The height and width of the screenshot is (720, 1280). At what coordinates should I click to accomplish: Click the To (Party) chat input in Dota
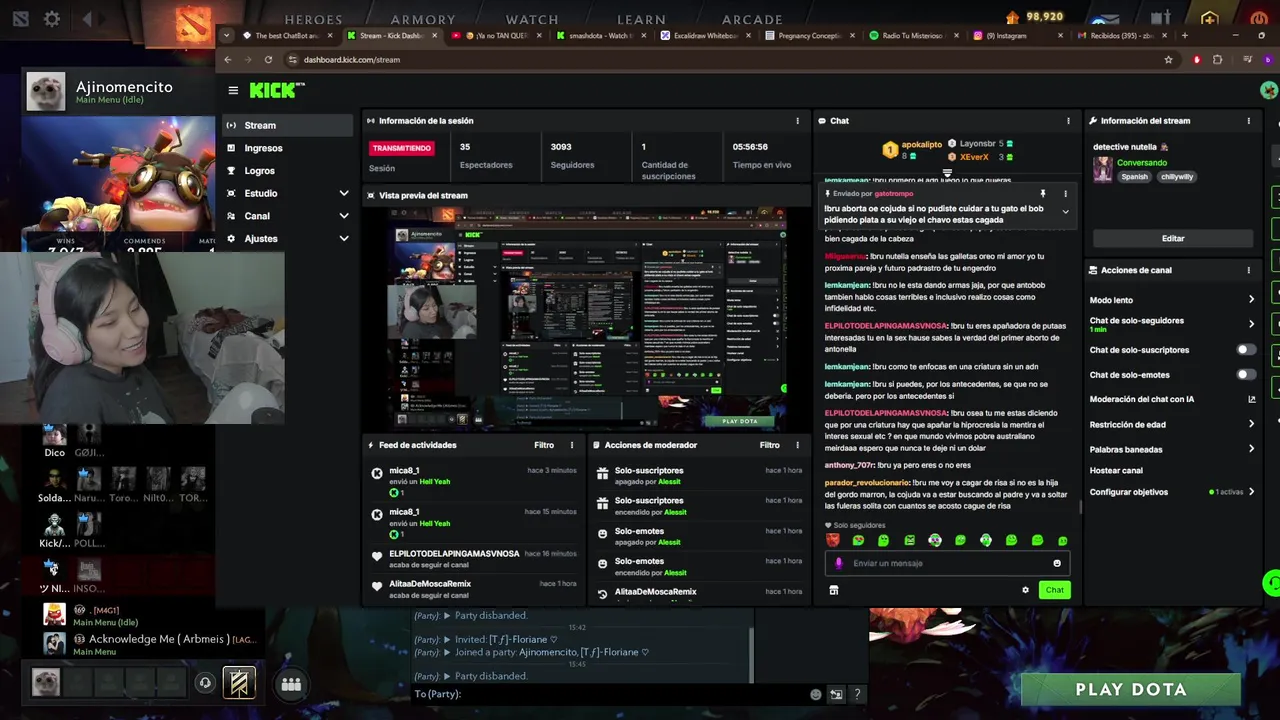(610, 694)
